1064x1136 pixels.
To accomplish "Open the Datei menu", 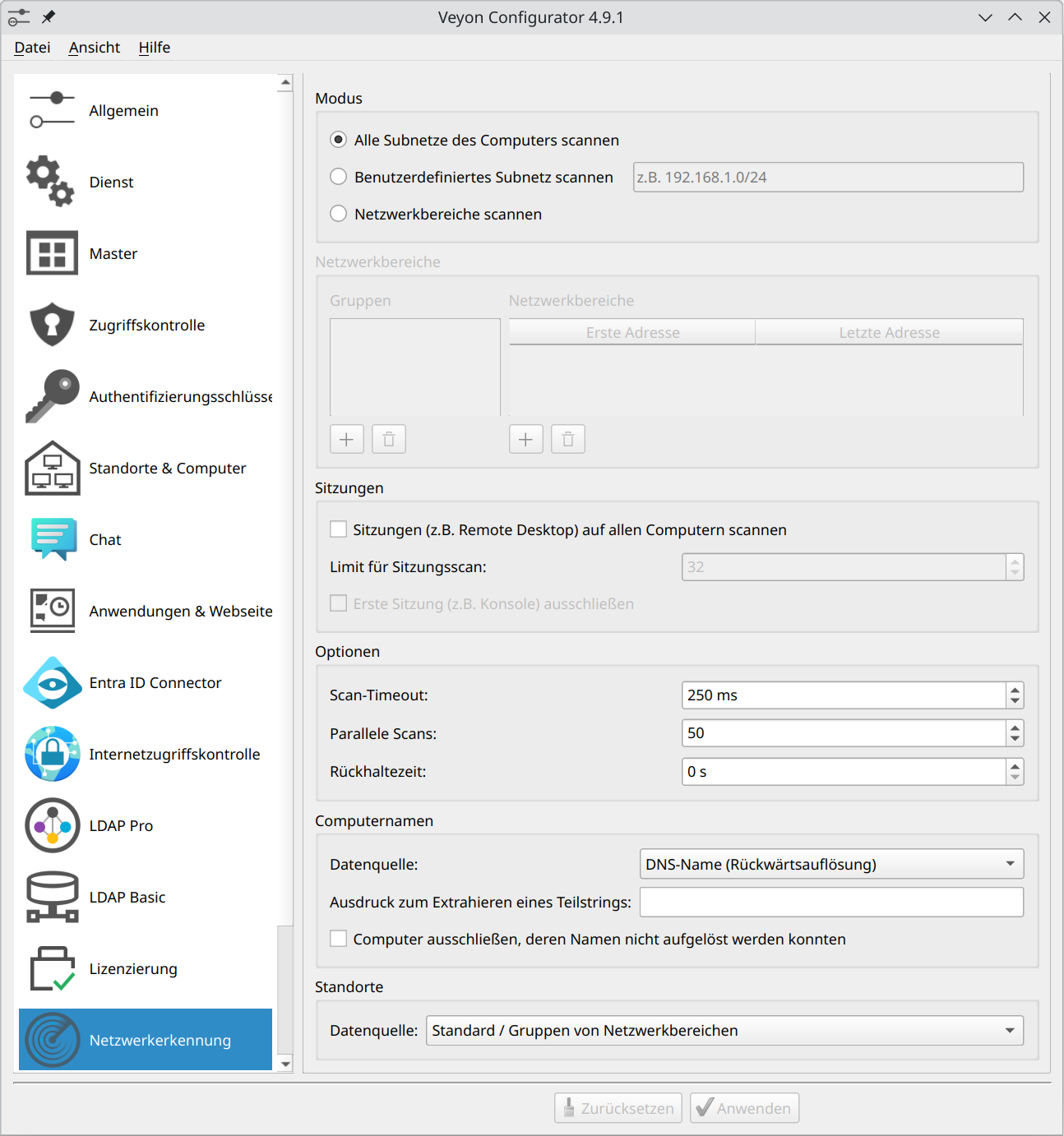I will pos(32,48).
